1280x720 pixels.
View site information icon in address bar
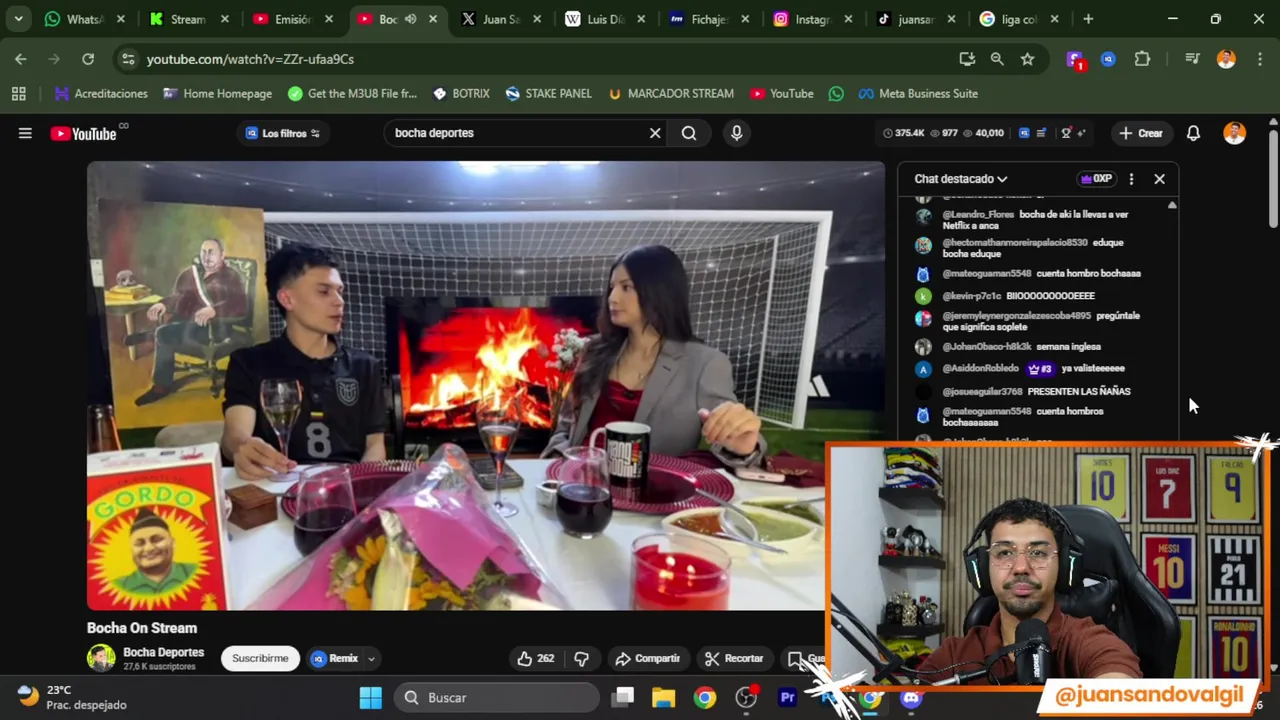click(x=128, y=59)
